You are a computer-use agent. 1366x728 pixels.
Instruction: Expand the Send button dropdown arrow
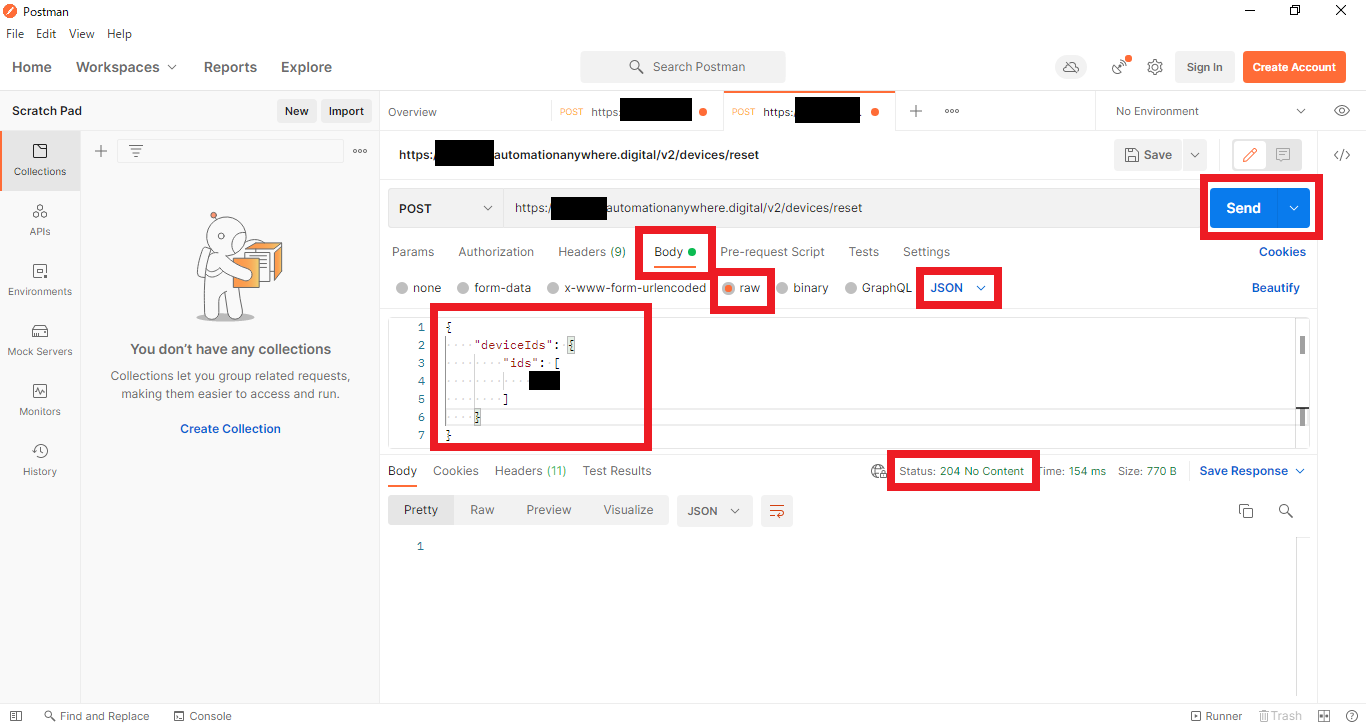click(1294, 208)
